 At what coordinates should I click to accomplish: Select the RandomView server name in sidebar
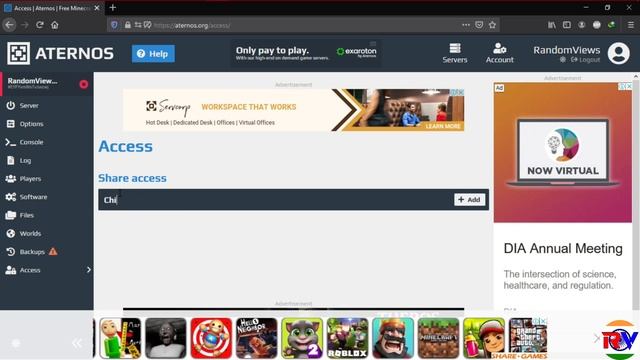pyautogui.click(x=33, y=81)
